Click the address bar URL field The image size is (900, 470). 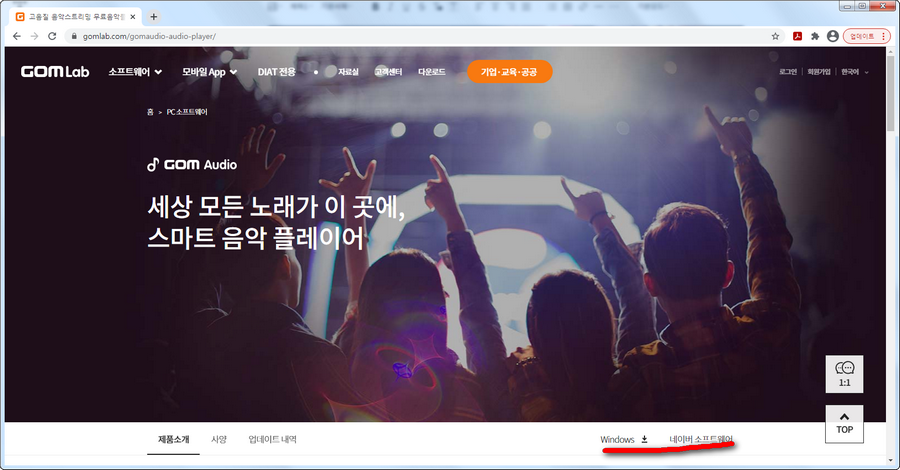(x=425, y=36)
